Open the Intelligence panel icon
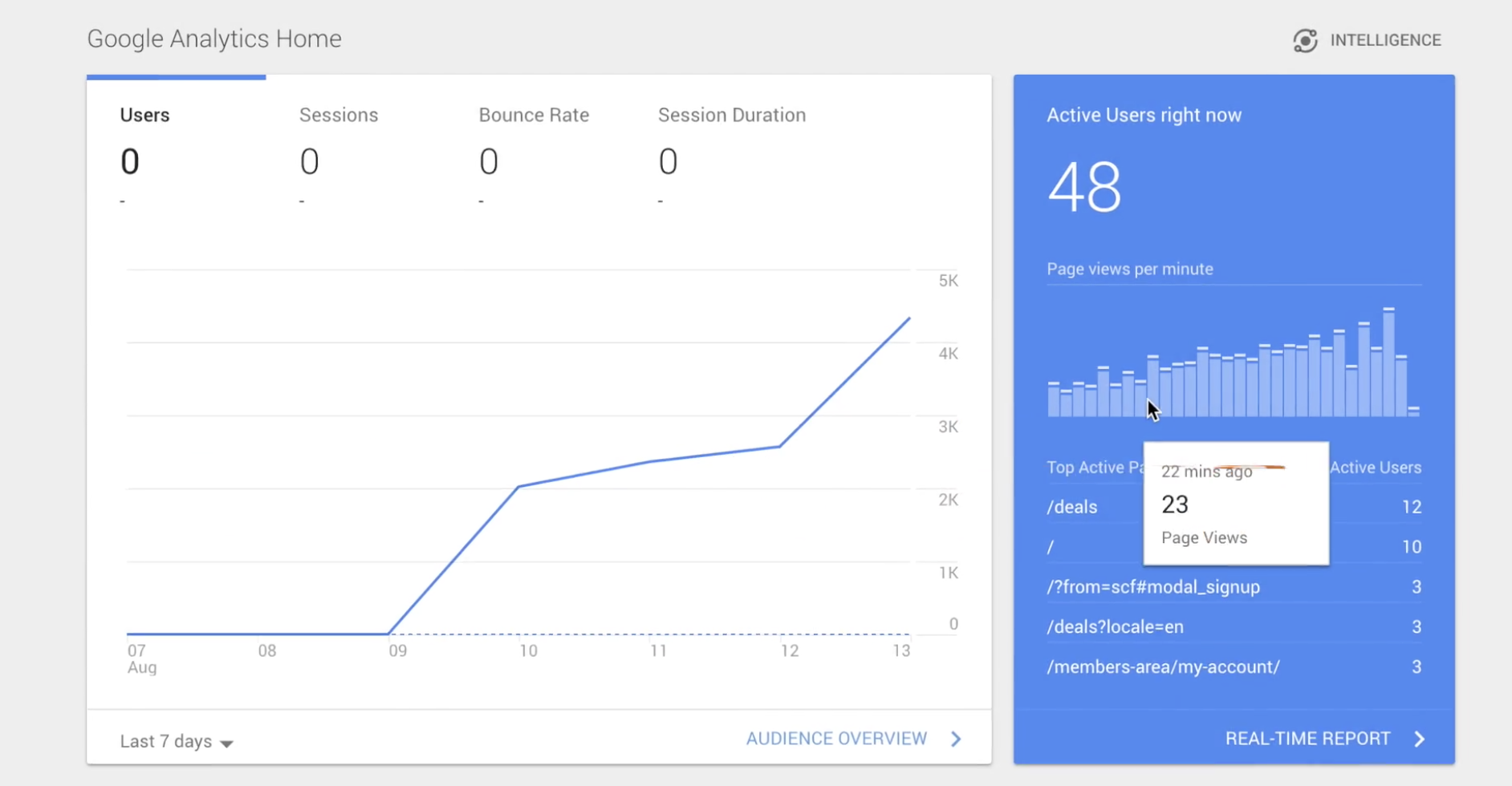This screenshot has height=786, width=1512. [x=1305, y=40]
